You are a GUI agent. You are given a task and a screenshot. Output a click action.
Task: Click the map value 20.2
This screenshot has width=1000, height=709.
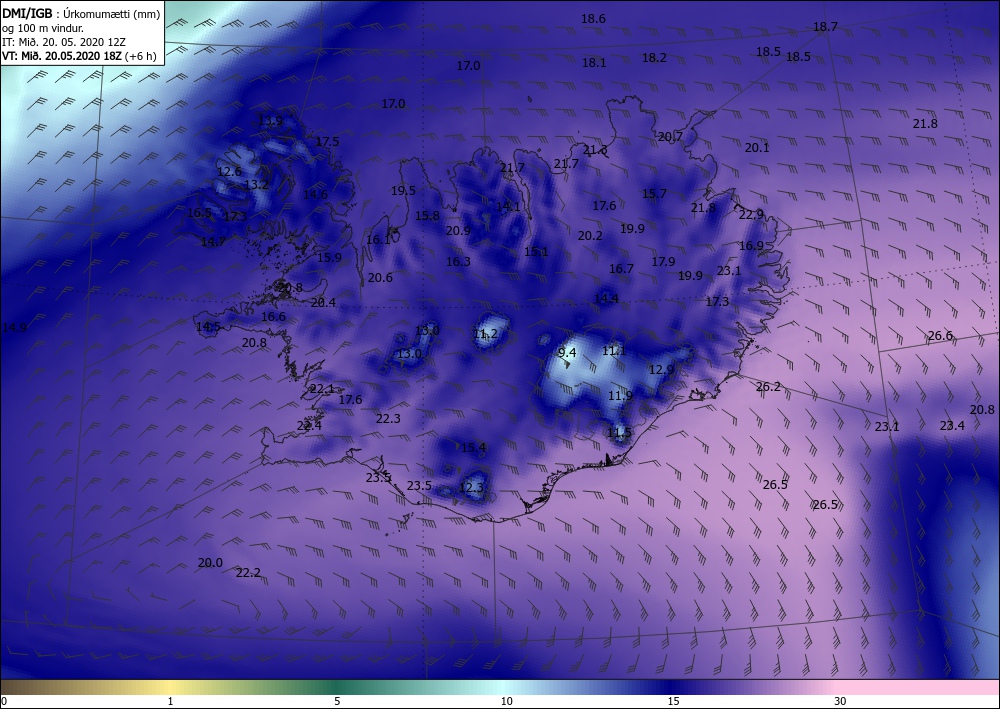590,235
